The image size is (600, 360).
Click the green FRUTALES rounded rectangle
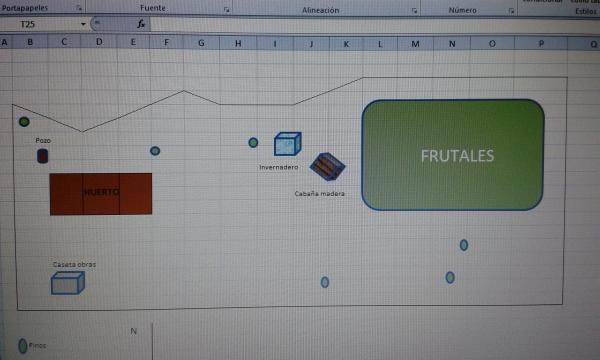(x=453, y=155)
